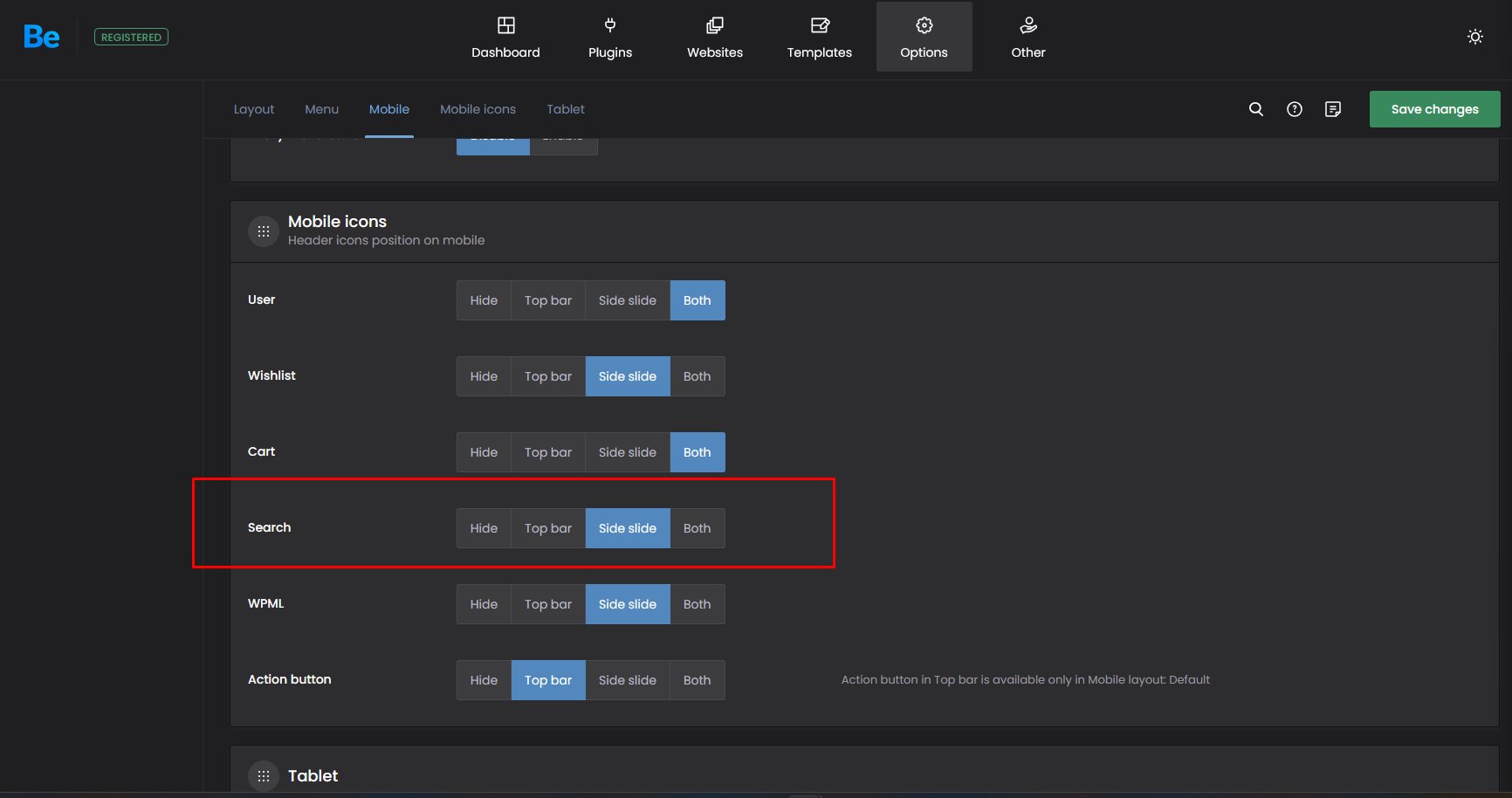Set Cart icon to Side slide
The image size is (1512, 798).
pos(628,452)
